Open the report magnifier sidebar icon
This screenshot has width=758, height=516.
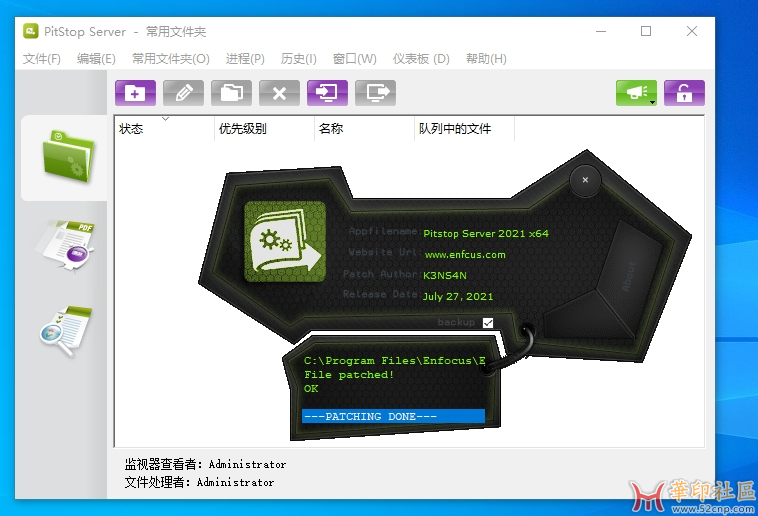[66, 331]
